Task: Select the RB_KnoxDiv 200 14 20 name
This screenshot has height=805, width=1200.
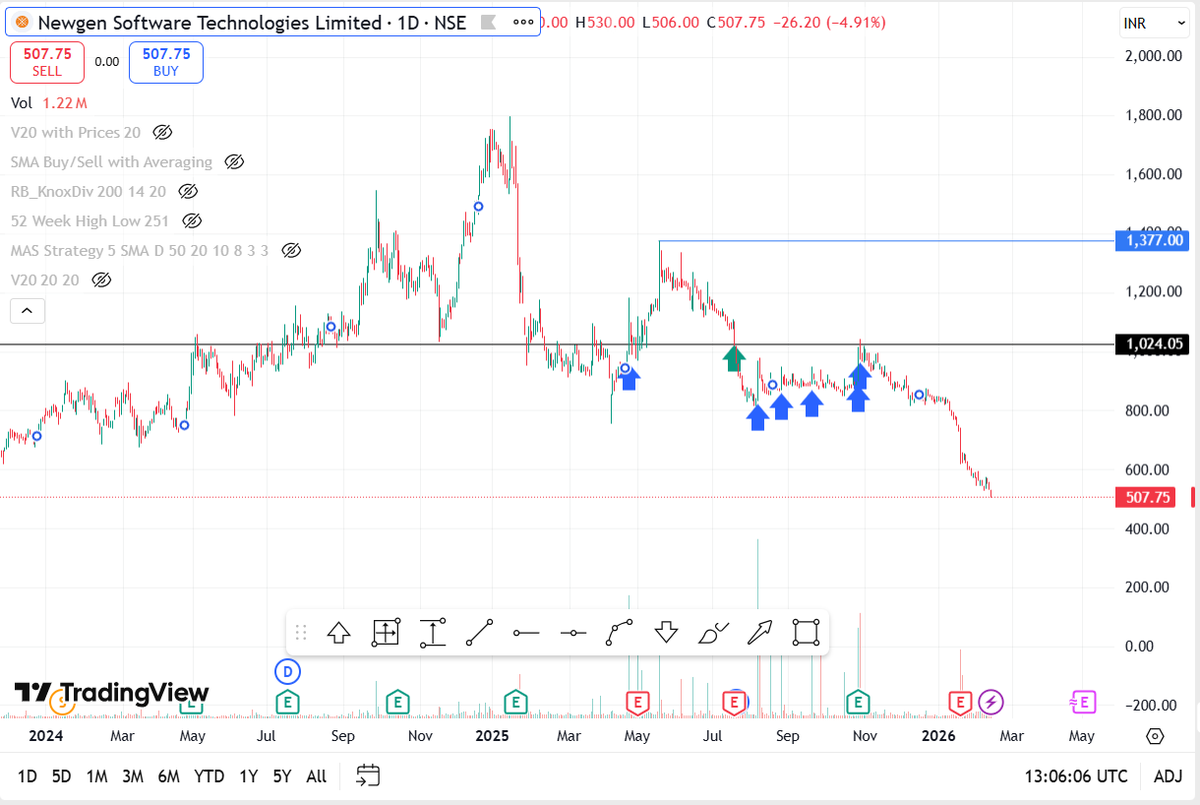Action: pyautogui.click(x=88, y=191)
